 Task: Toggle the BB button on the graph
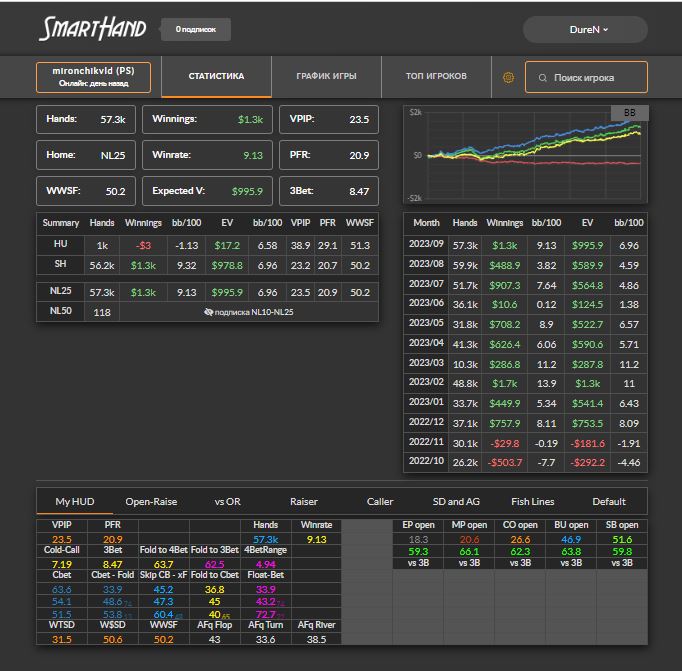[x=629, y=113]
